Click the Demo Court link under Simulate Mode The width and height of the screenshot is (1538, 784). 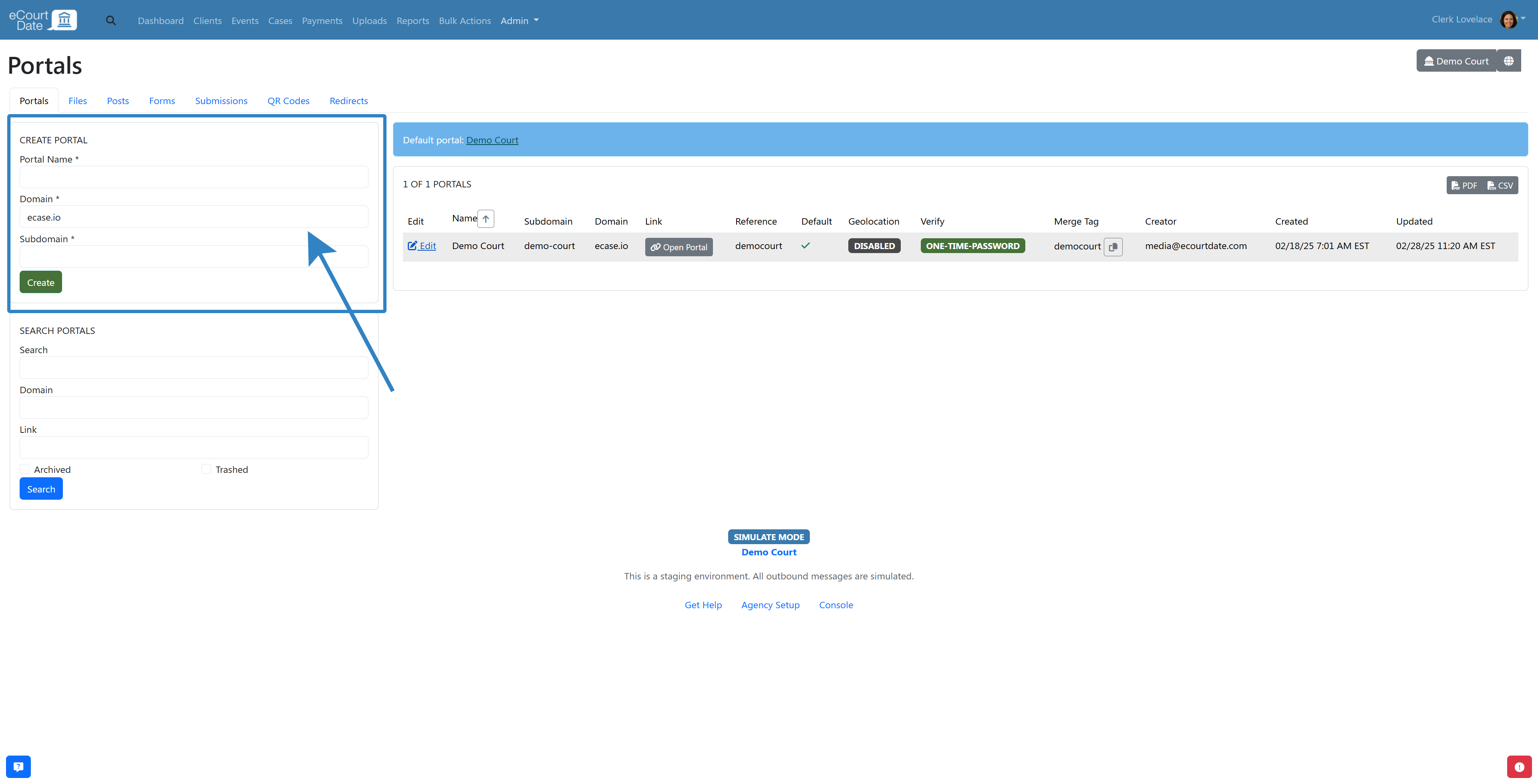point(769,552)
